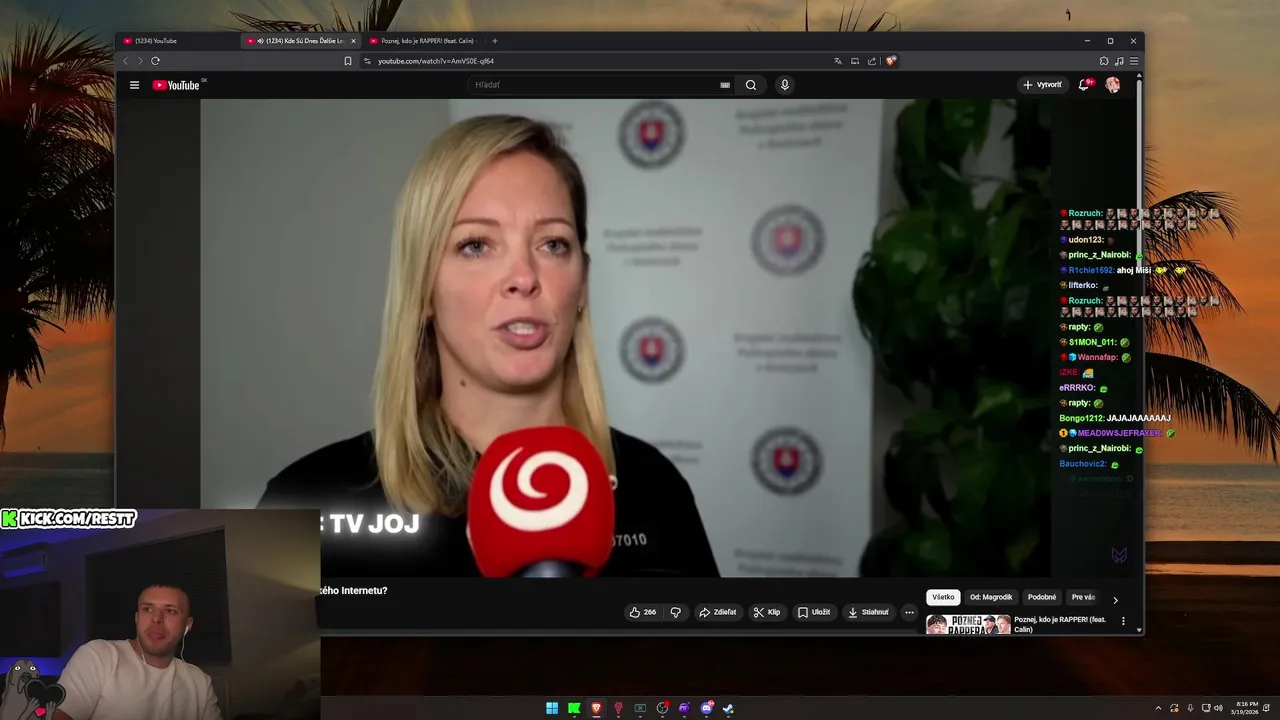Go back in browser
The image size is (1280, 720).
coord(126,61)
